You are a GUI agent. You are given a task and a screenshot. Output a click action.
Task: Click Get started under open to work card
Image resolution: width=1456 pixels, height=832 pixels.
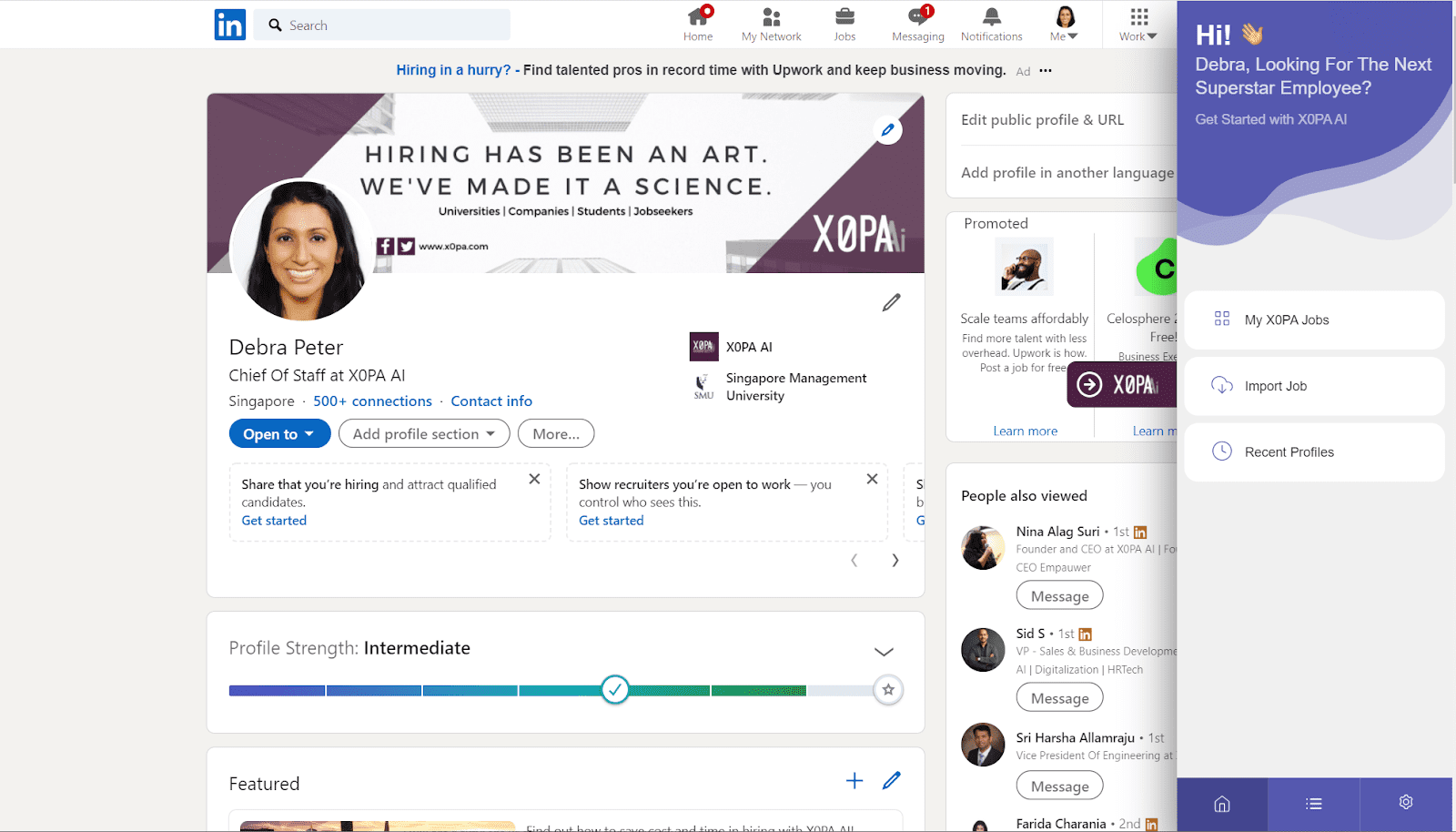[612, 521]
